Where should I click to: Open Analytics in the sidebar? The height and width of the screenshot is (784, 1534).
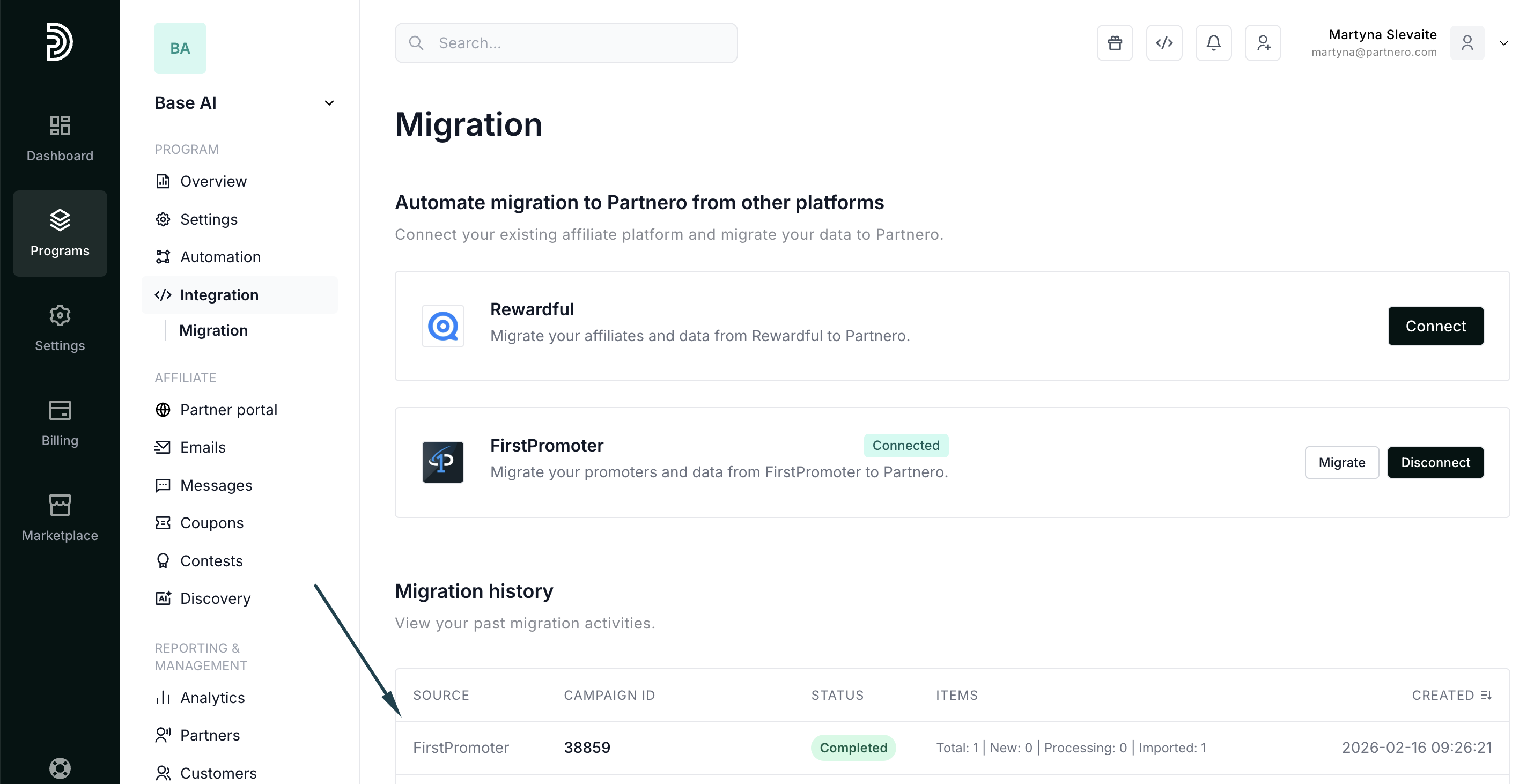coord(212,697)
